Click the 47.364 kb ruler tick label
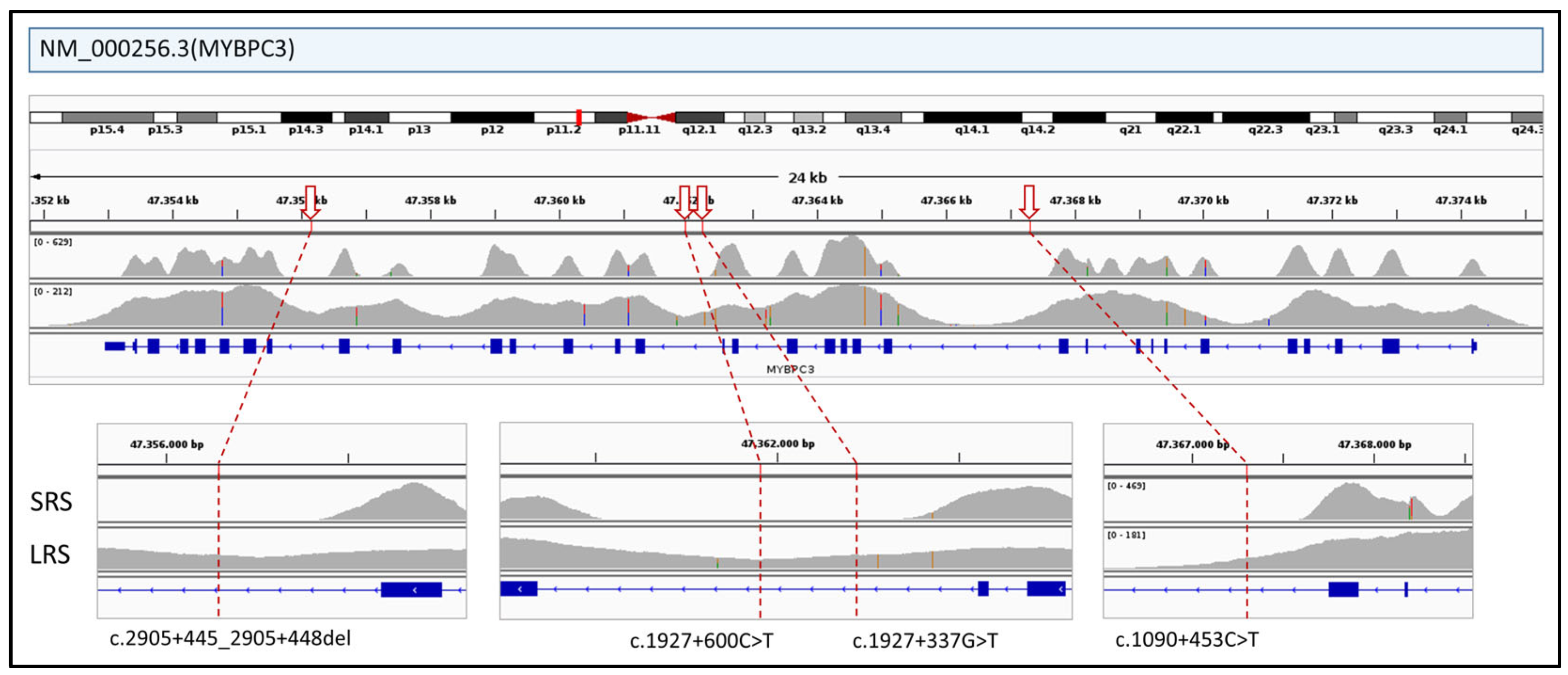Image resolution: width=1568 pixels, height=675 pixels. pyautogui.click(x=817, y=200)
